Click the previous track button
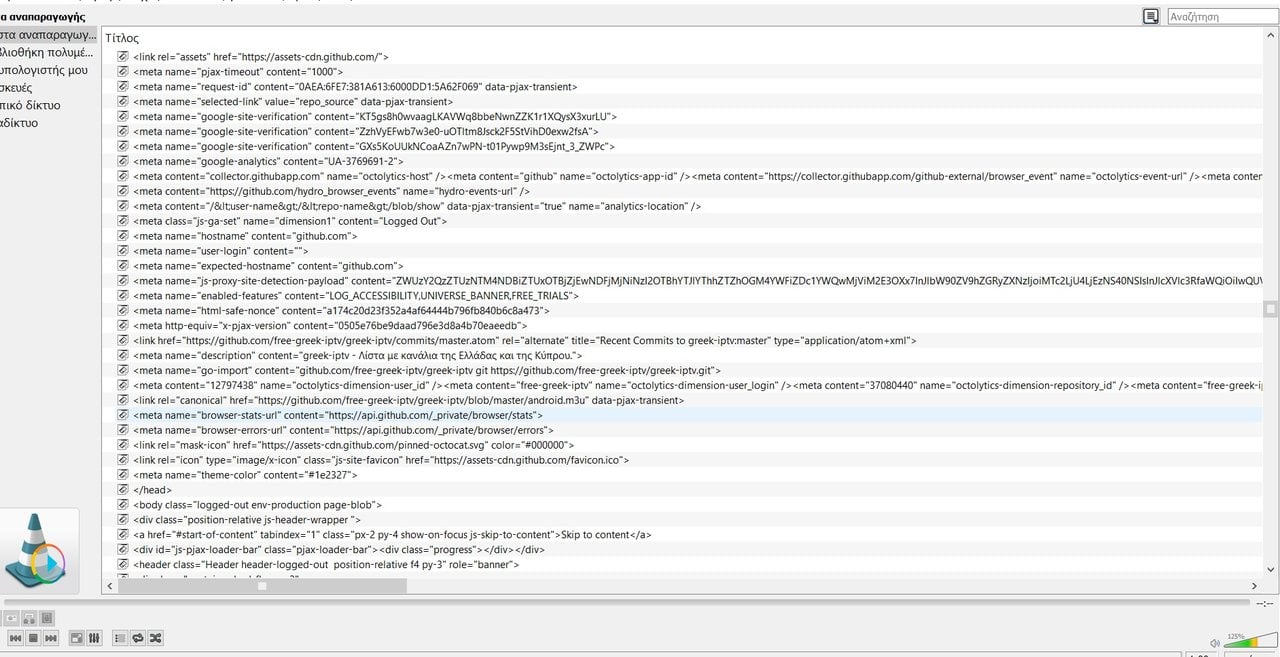 pyautogui.click(x=16, y=638)
